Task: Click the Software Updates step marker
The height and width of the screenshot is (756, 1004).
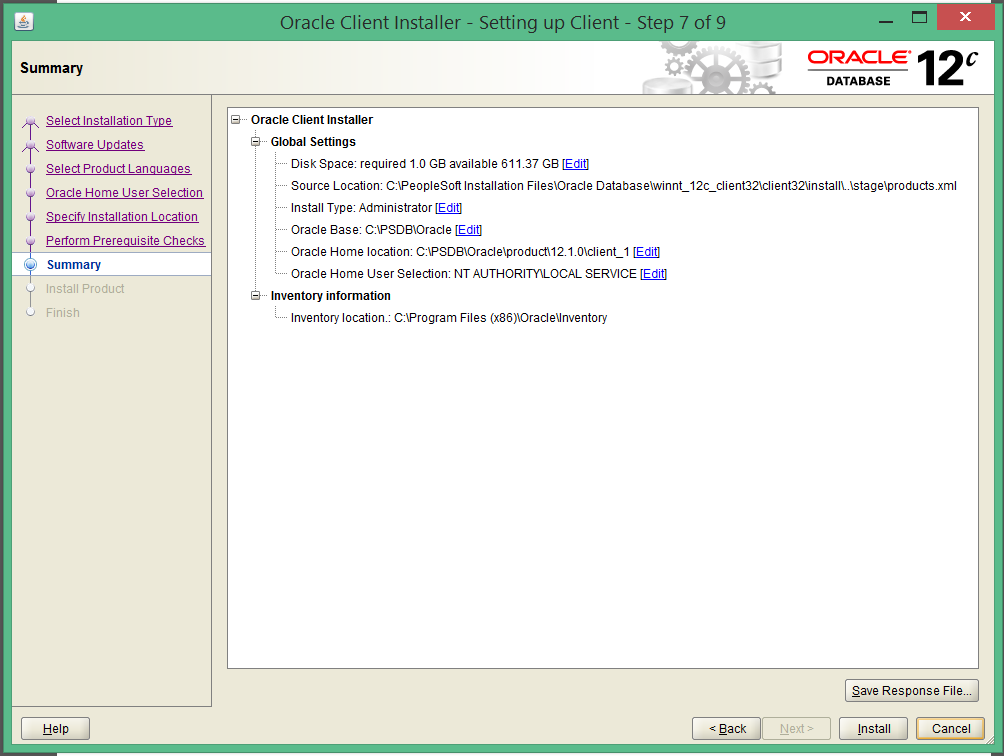Action: click(x=30, y=145)
